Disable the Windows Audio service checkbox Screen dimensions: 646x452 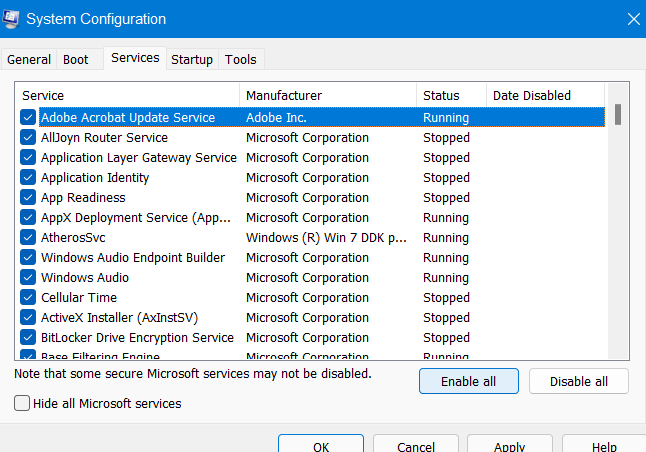coord(28,278)
